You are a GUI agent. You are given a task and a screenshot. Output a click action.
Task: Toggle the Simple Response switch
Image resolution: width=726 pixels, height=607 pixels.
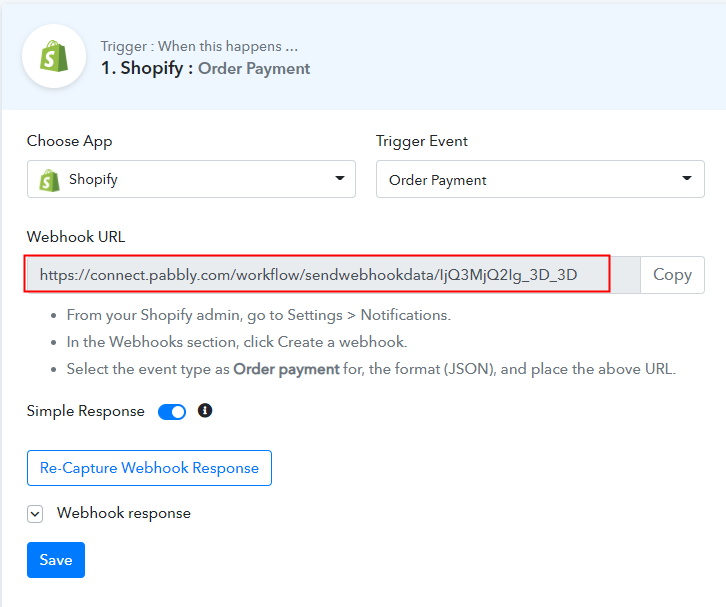172,412
